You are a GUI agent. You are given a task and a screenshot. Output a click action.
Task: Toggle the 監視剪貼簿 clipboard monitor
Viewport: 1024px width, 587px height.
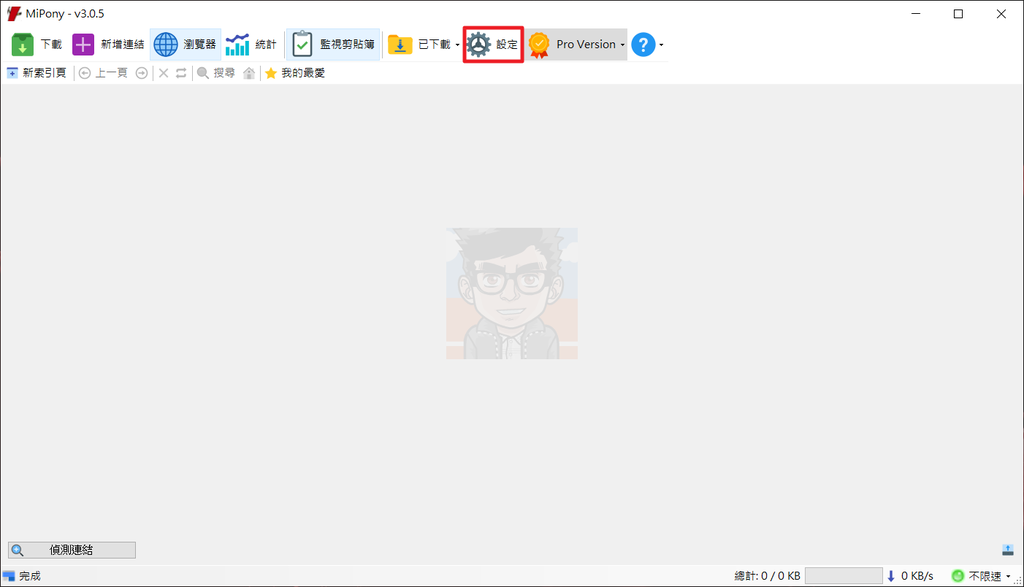[x=333, y=44]
